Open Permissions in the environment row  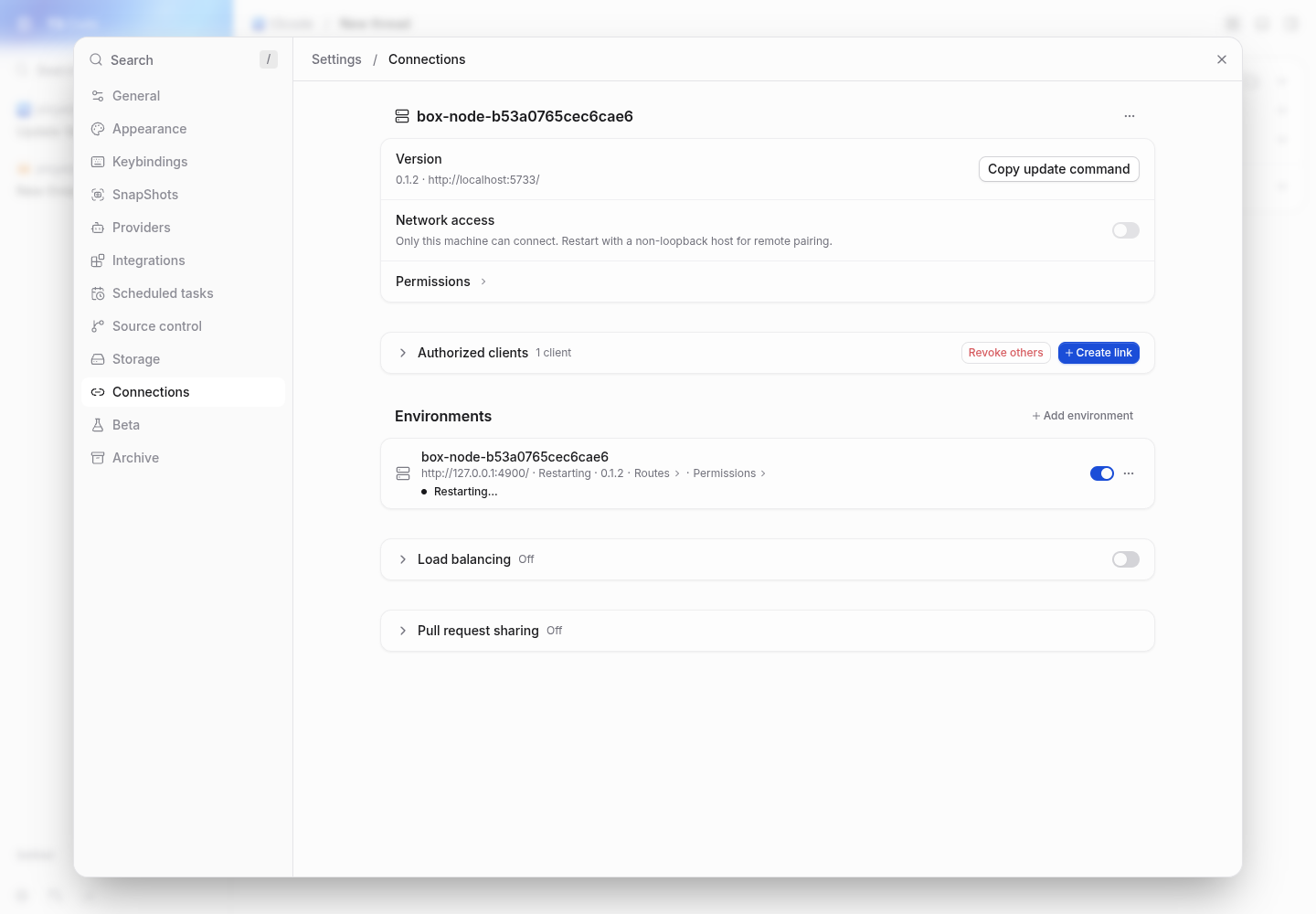[729, 473]
